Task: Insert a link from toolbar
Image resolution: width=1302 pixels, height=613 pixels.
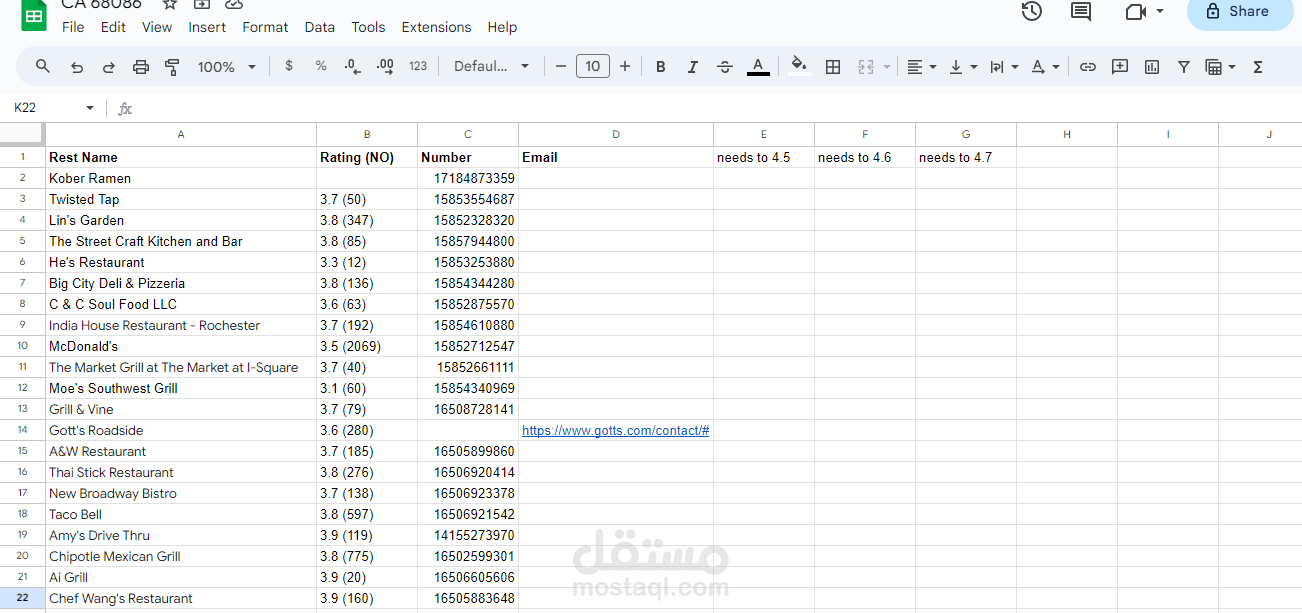Action: pos(1088,67)
